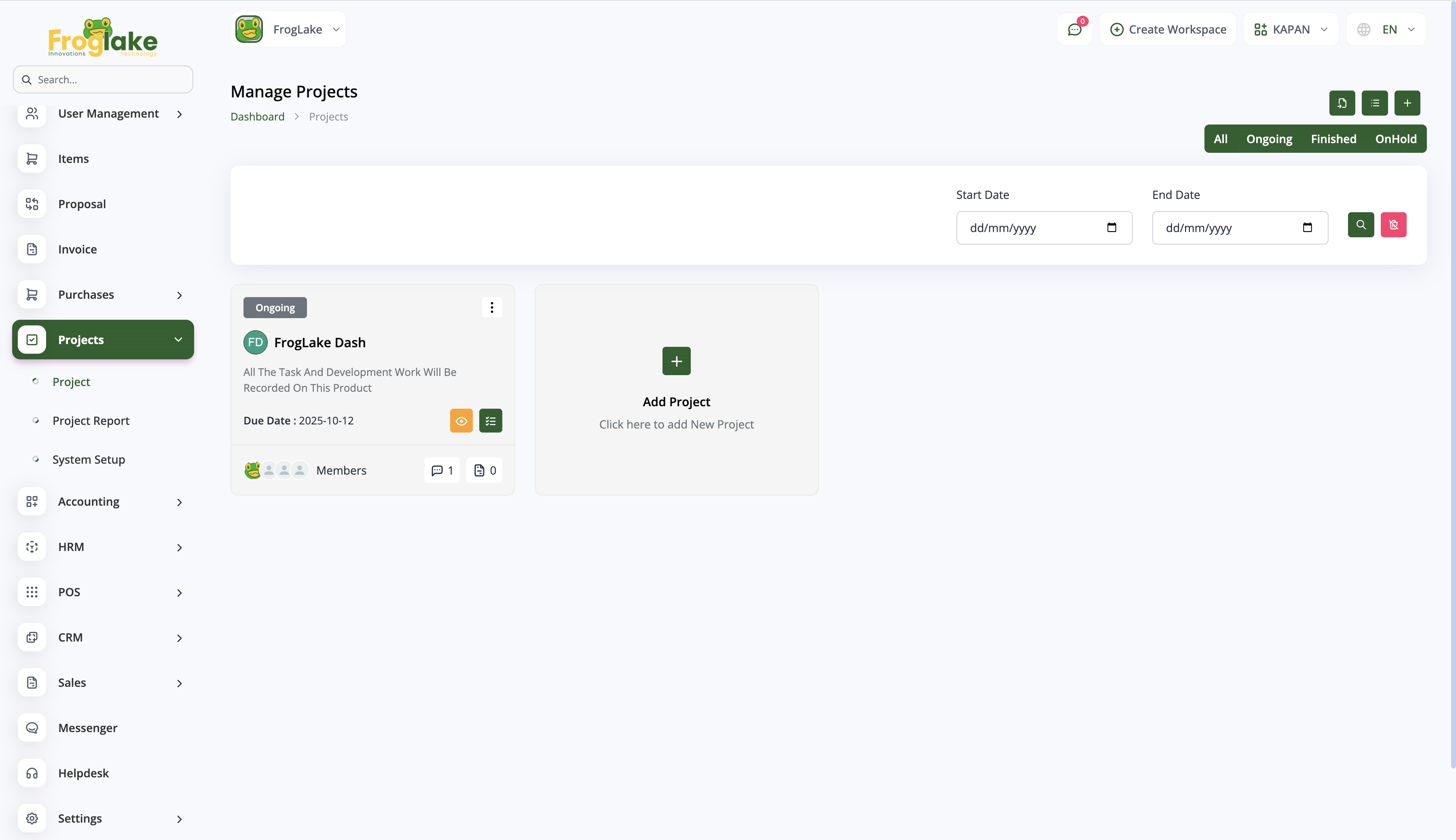Click the green plus Add Project tile icon
This screenshot has height=840, width=1456.
(676, 361)
